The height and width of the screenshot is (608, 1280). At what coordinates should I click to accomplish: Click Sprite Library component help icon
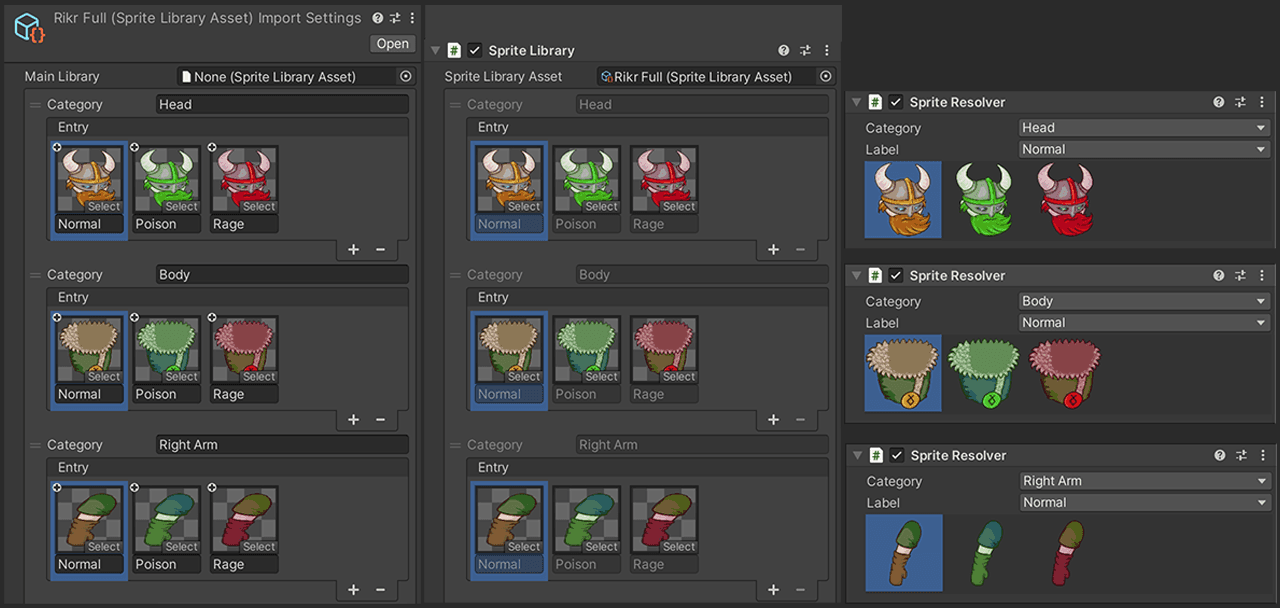[784, 50]
